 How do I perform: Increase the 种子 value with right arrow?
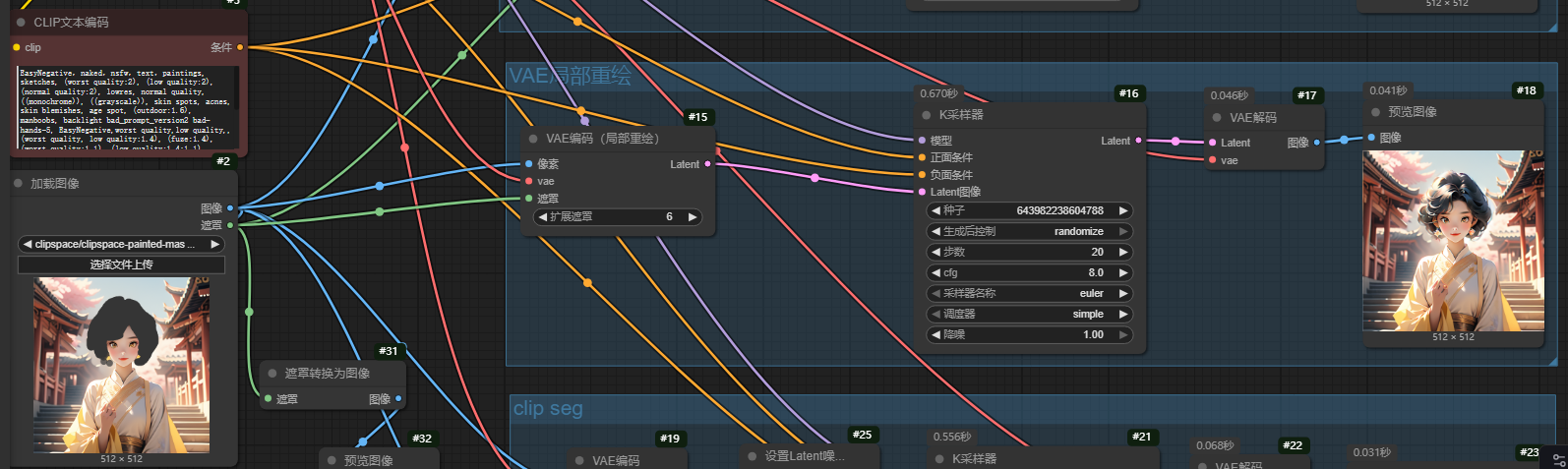tap(1123, 210)
